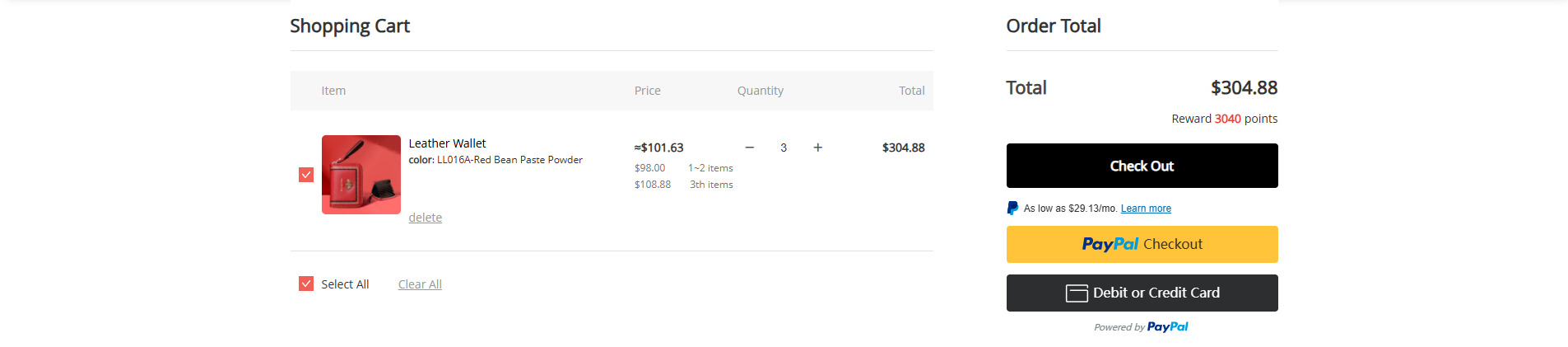This screenshot has width=1568, height=347.
Task: Click the PayPal P logo icon
Action: click(x=1012, y=209)
